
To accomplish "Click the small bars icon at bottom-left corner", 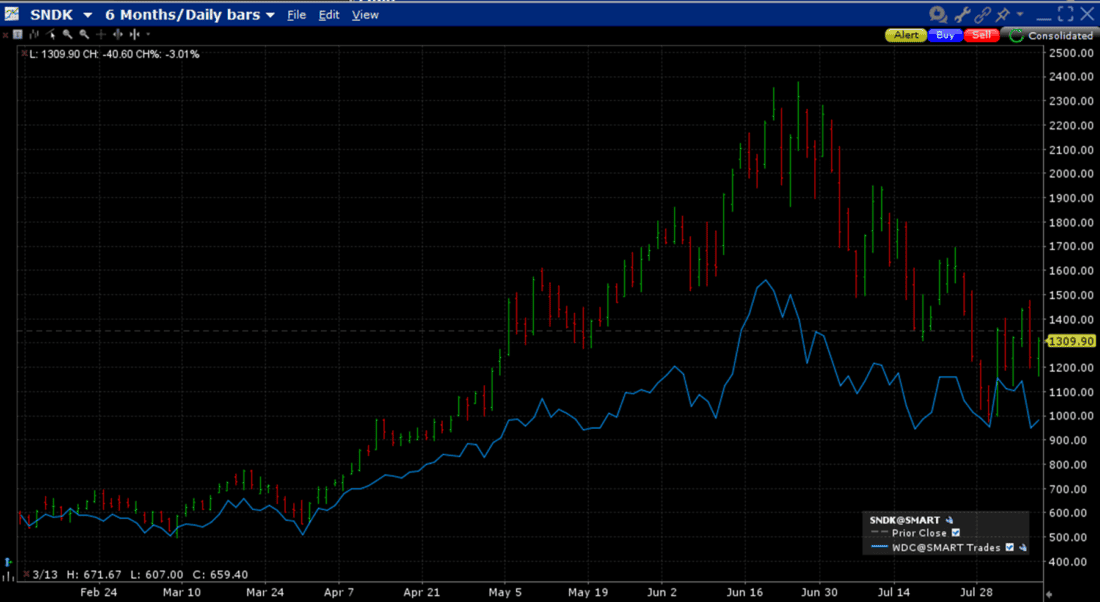I will [x=8, y=576].
